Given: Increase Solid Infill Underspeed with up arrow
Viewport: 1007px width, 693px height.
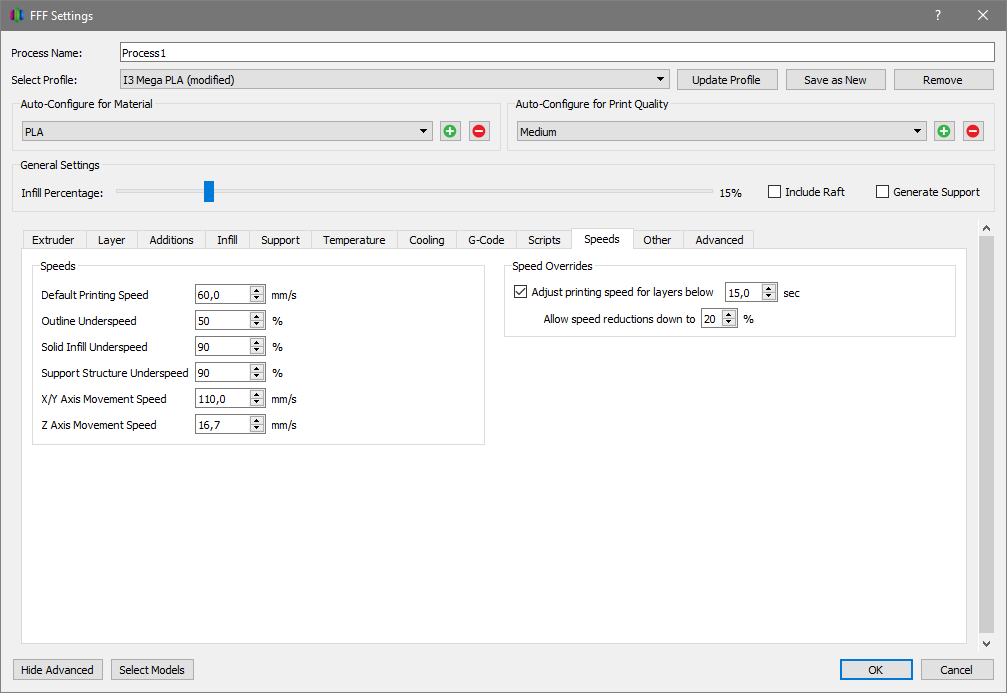Looking at the screenshot, I should 257,342.
